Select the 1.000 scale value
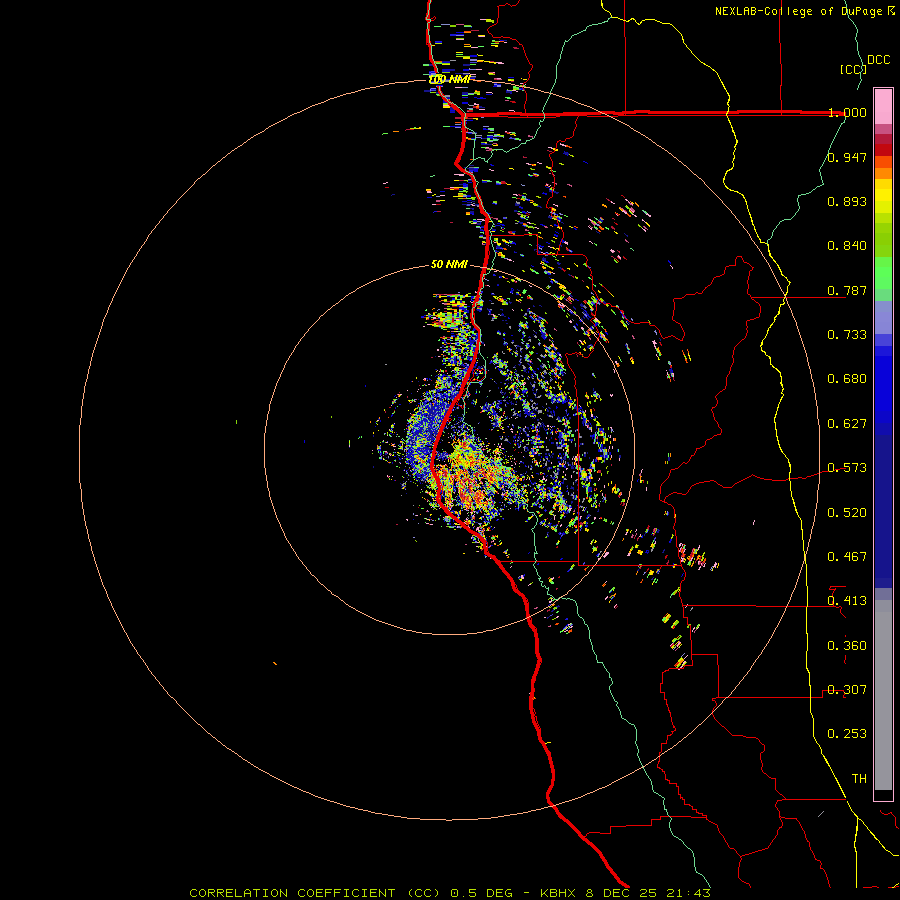 pyautogui.click(x=847, y=112)
